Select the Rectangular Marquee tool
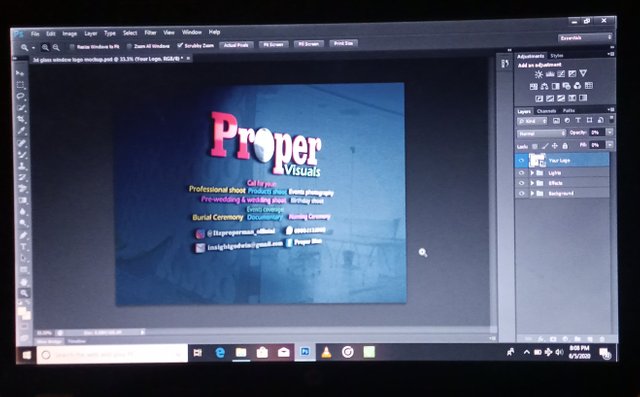 click(20, 85)
